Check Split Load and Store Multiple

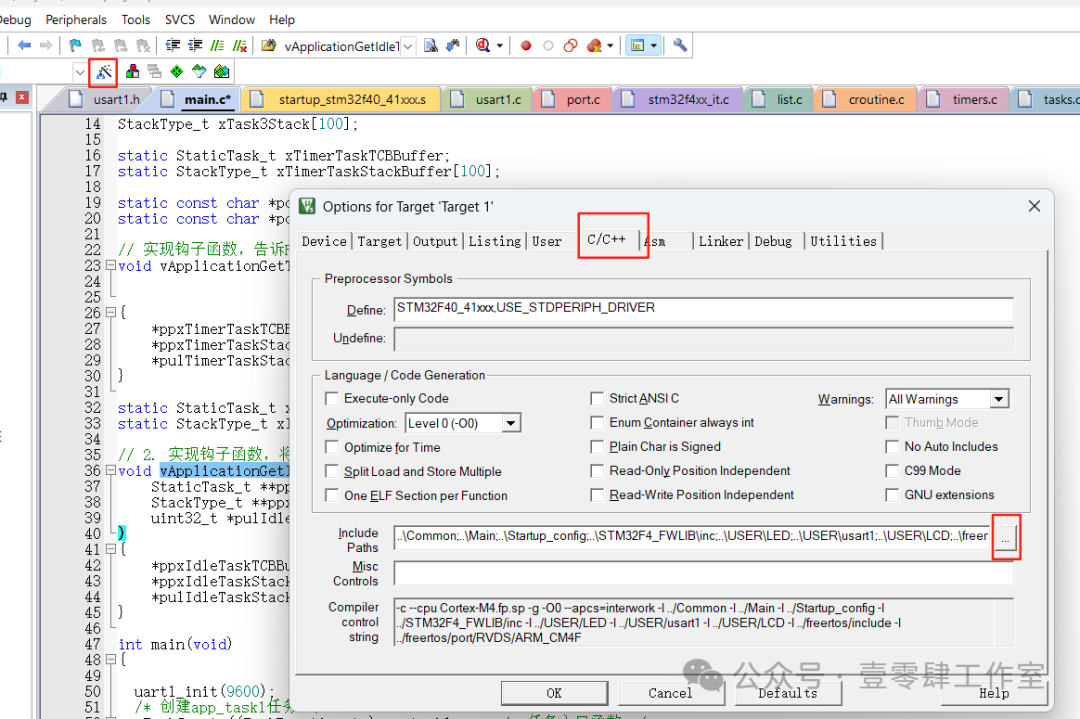[331, 471]
